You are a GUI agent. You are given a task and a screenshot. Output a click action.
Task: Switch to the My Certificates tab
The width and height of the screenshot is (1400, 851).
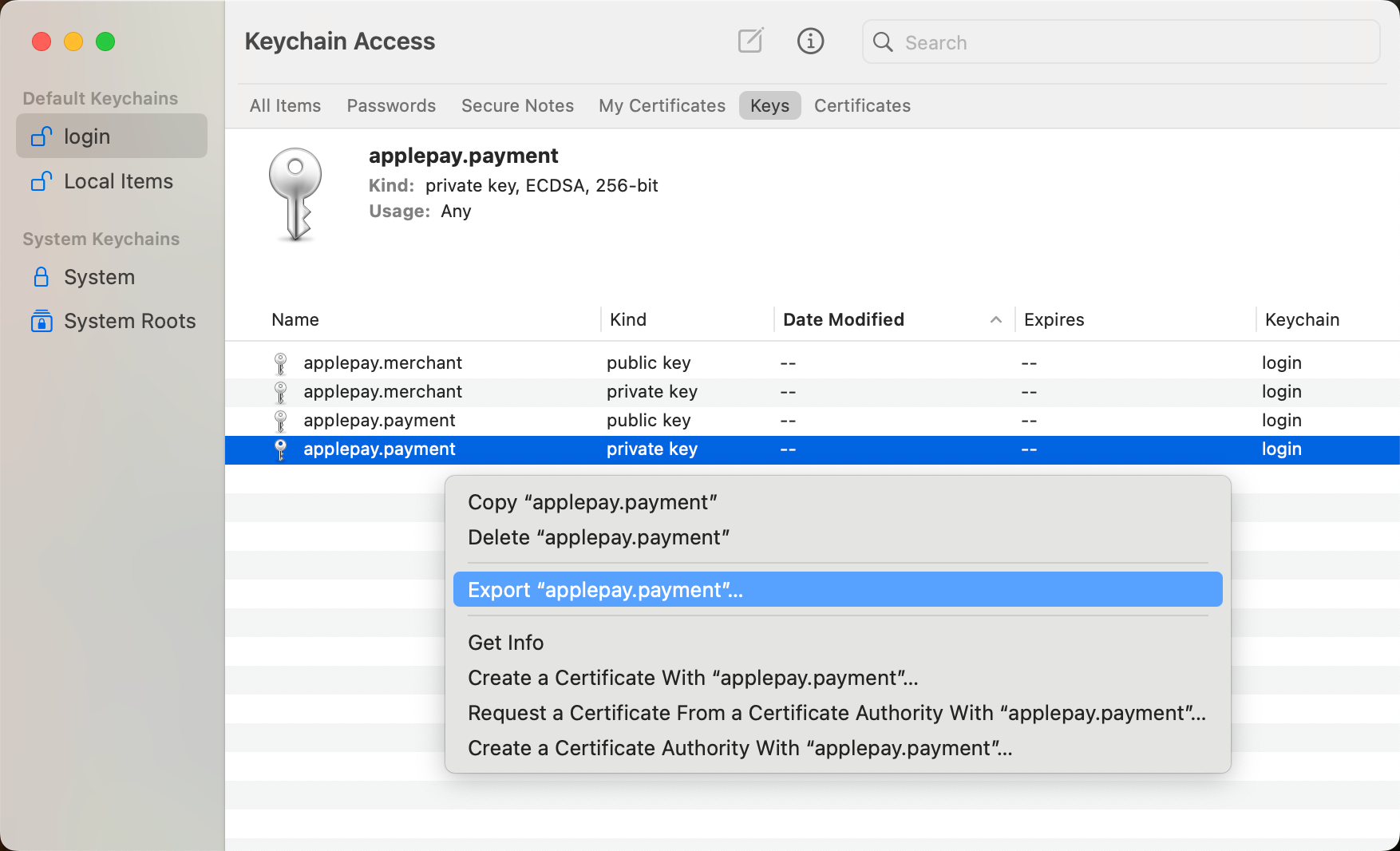662,105
